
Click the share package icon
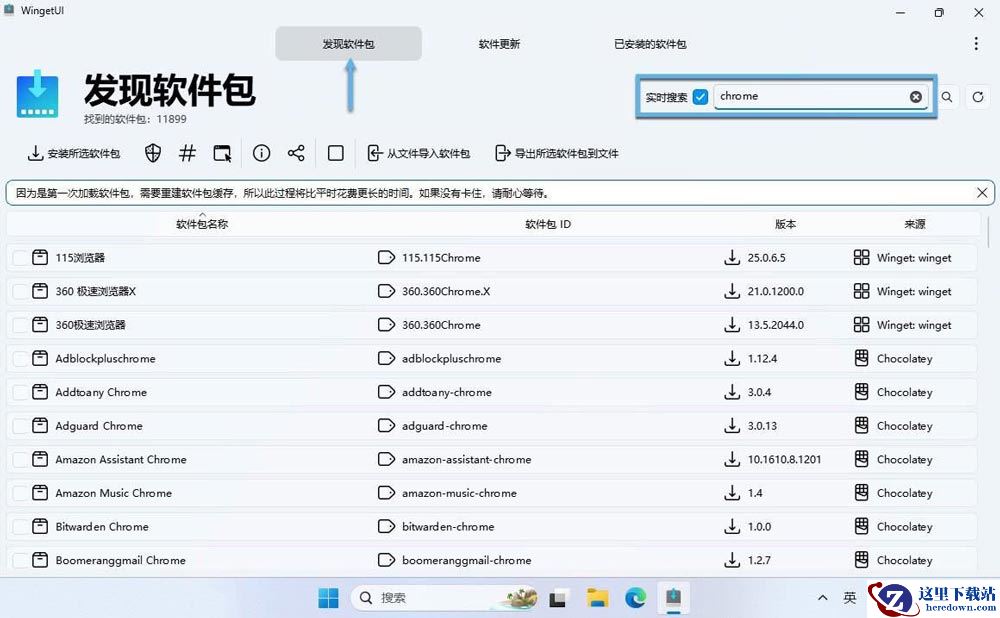coord(296,153)
